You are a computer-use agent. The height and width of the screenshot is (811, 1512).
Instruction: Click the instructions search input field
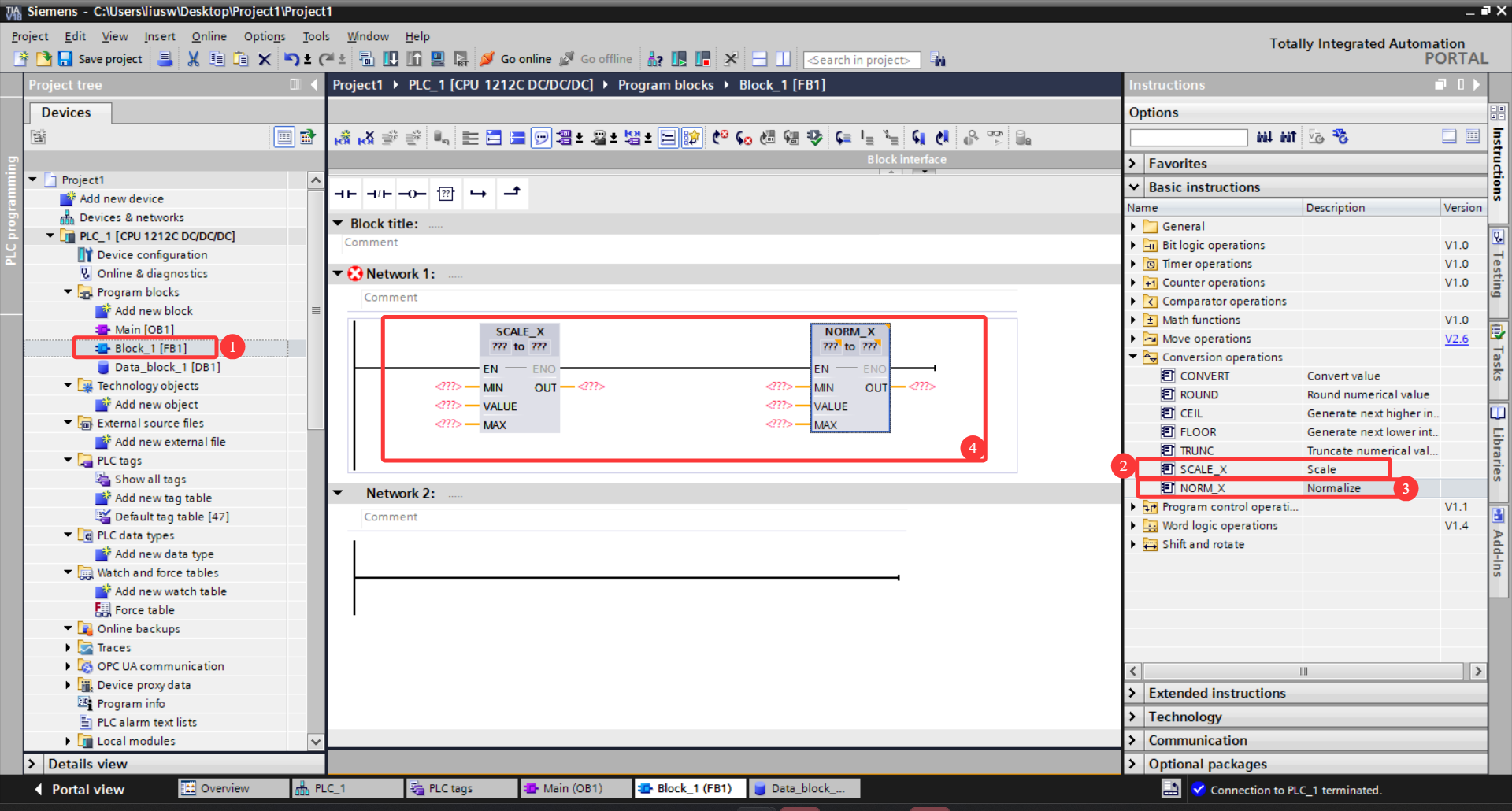pyautogui.click(x=1188, y=138)
